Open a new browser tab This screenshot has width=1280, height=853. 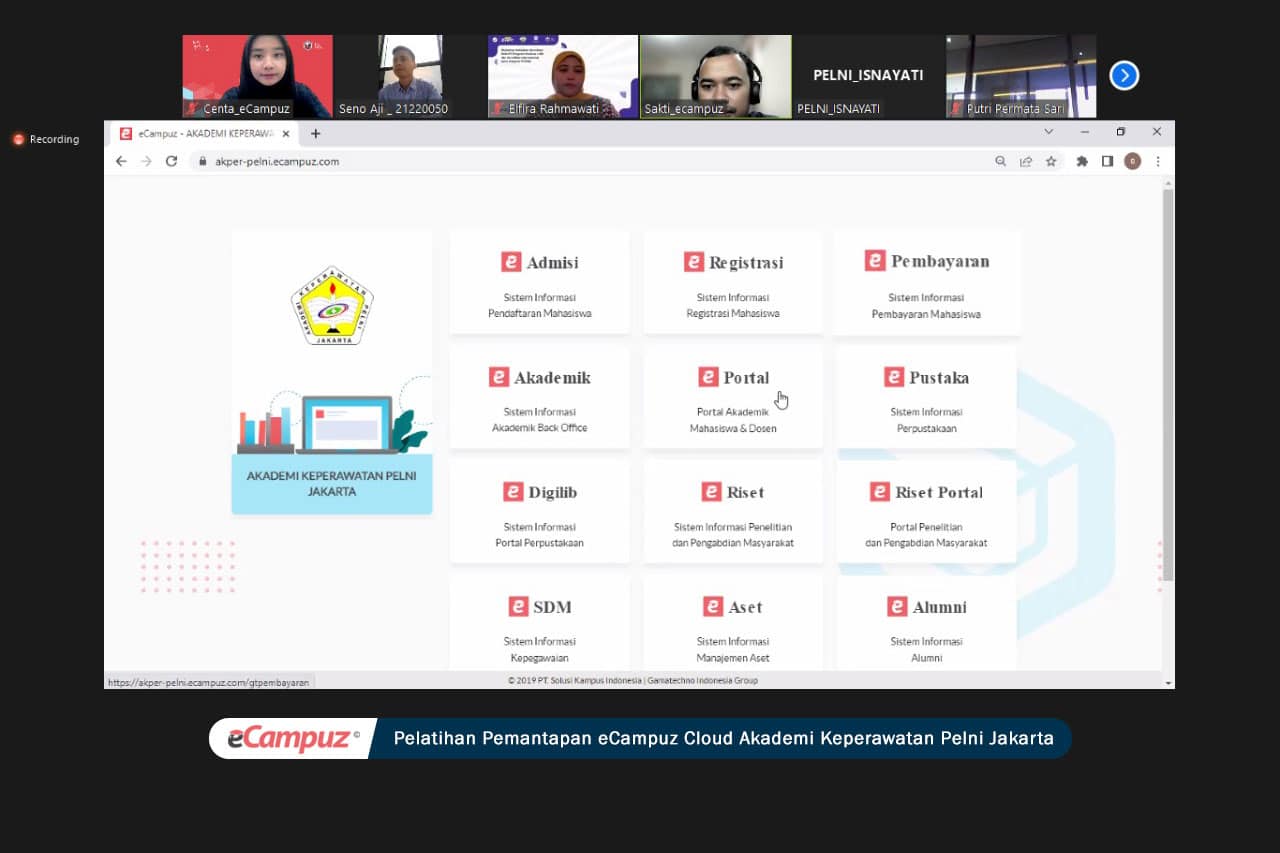315,133
